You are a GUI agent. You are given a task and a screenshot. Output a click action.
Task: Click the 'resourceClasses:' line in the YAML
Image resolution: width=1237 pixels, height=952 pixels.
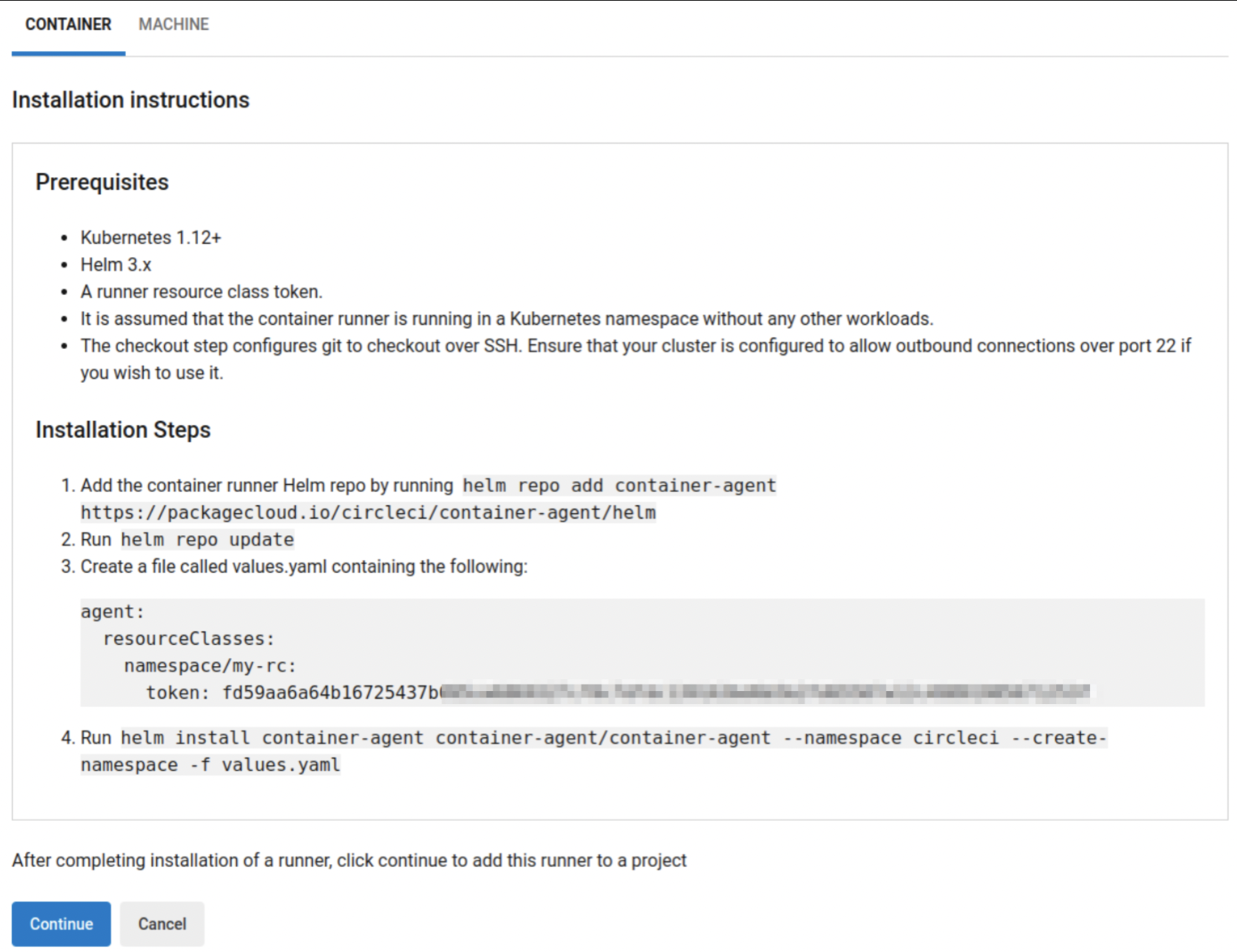[x=188, y=638]
